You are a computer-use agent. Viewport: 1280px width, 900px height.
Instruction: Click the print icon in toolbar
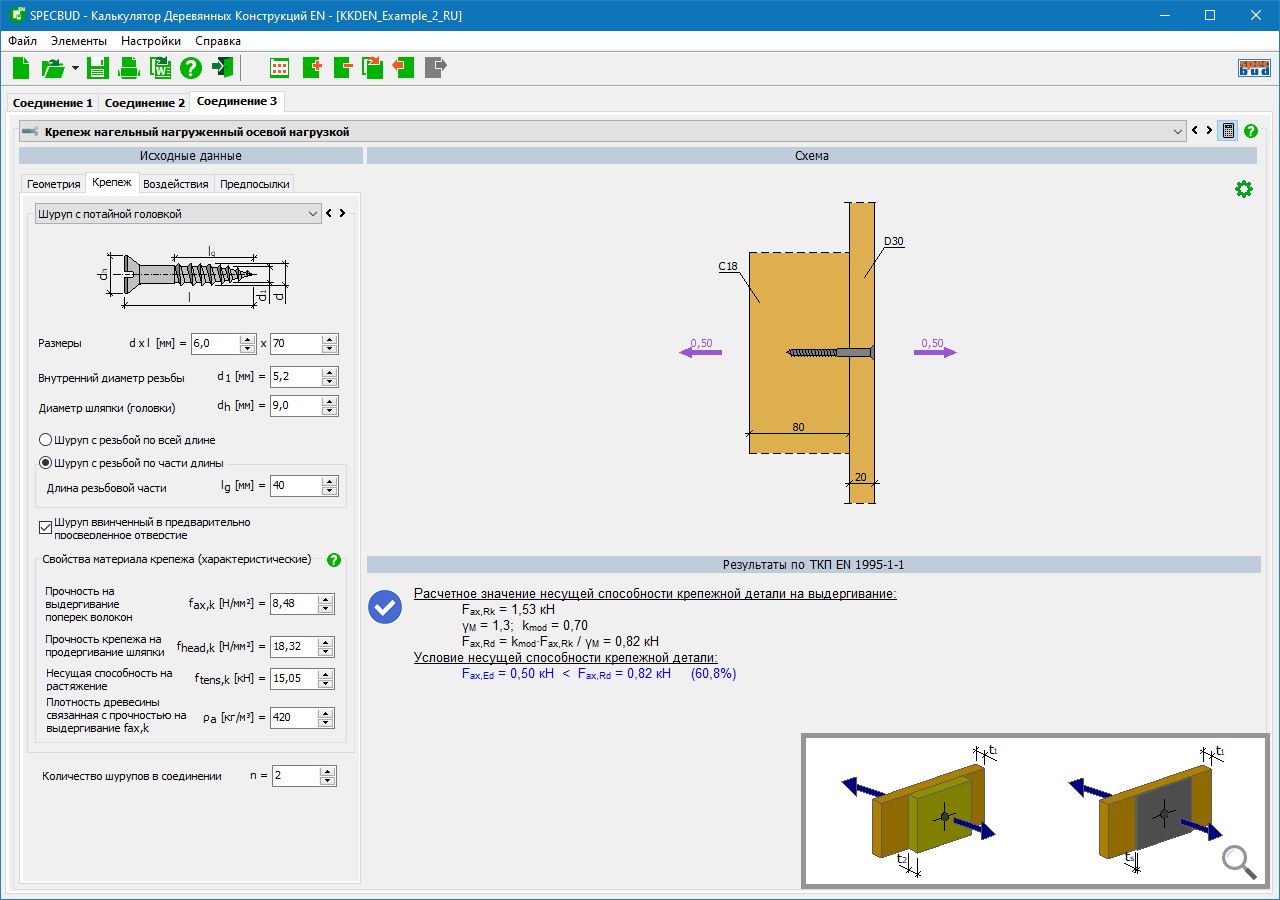click(x=129, y=68)
